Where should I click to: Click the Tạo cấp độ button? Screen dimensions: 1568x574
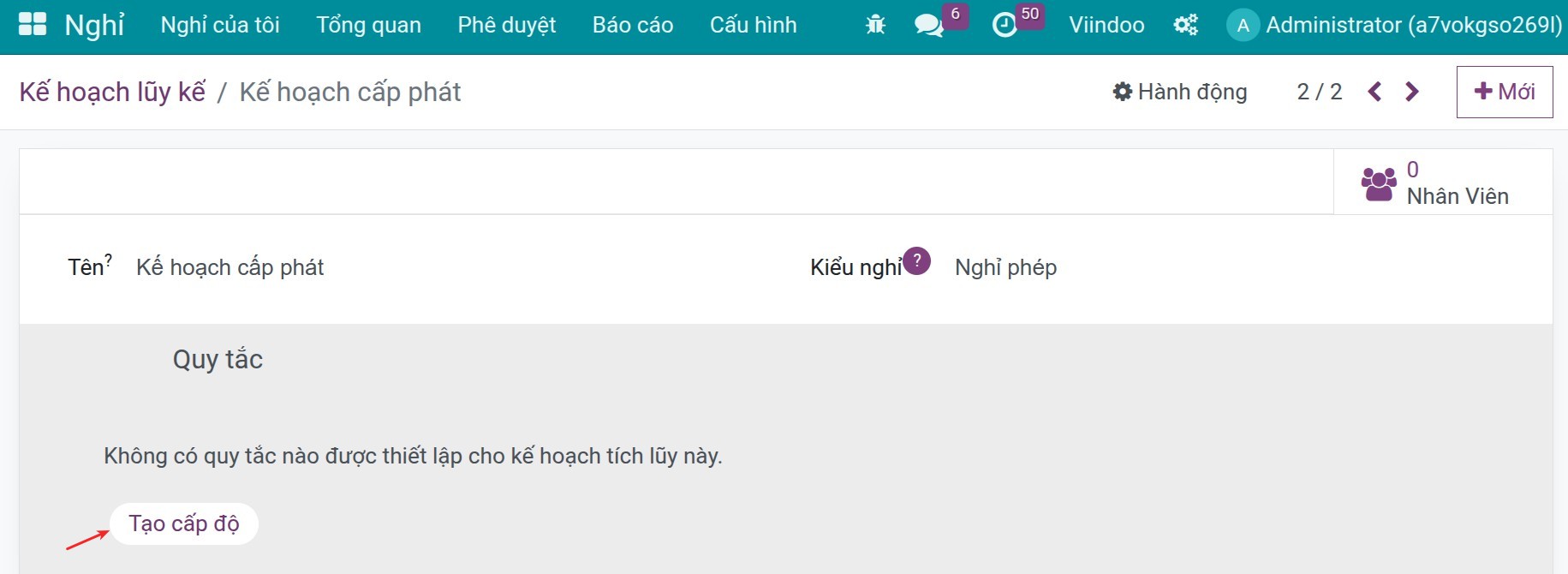point(184,523)
